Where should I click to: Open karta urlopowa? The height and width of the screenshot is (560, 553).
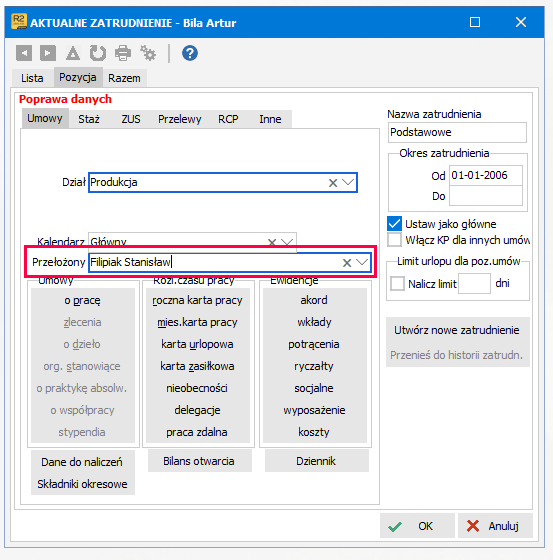coord(197,344)
